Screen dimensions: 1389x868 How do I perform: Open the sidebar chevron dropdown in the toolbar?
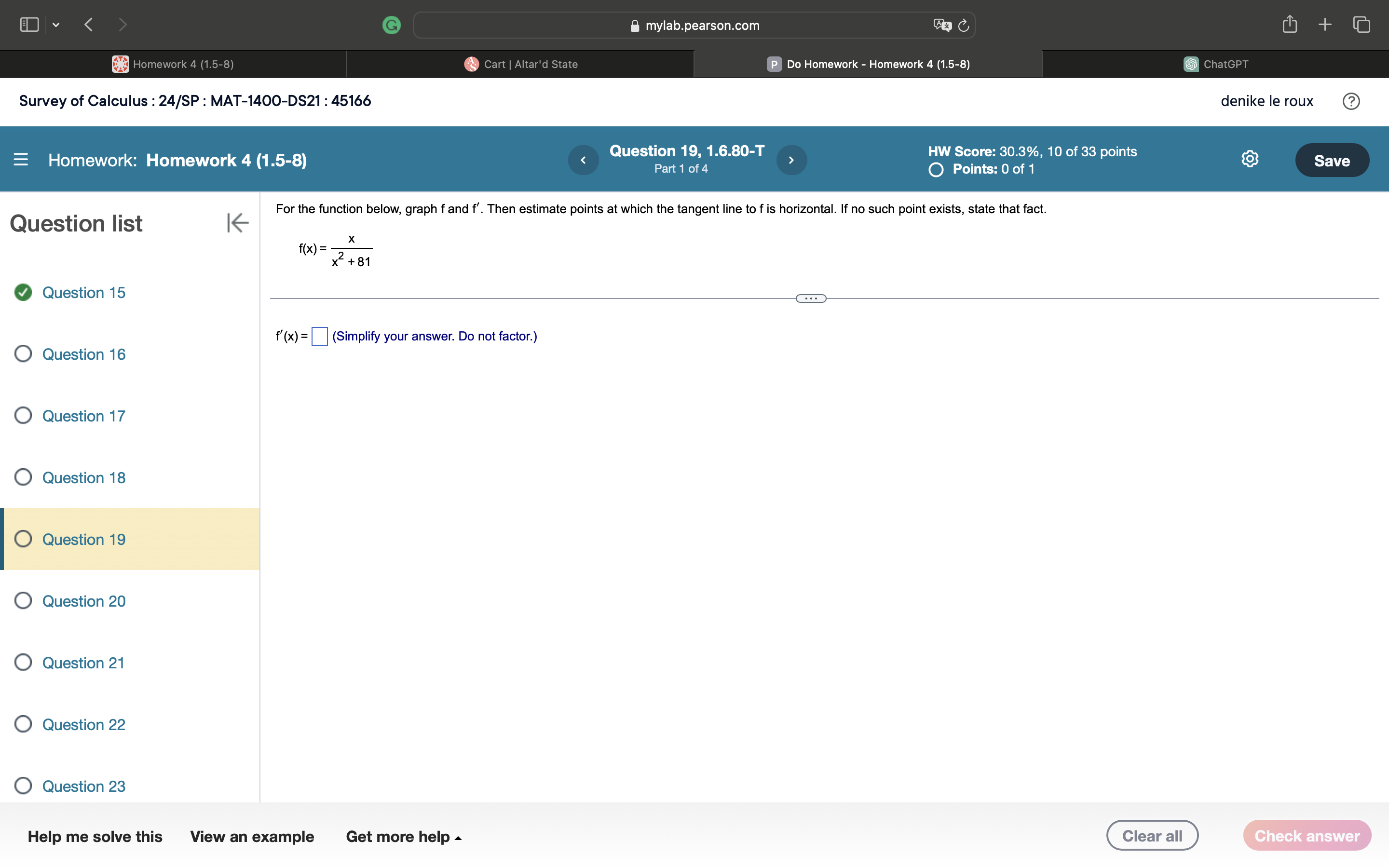click(x=56, y=25)
